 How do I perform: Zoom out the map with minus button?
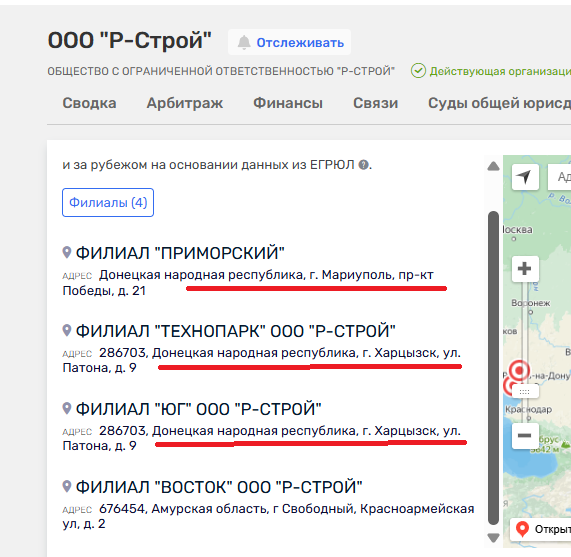coord(525,435)
